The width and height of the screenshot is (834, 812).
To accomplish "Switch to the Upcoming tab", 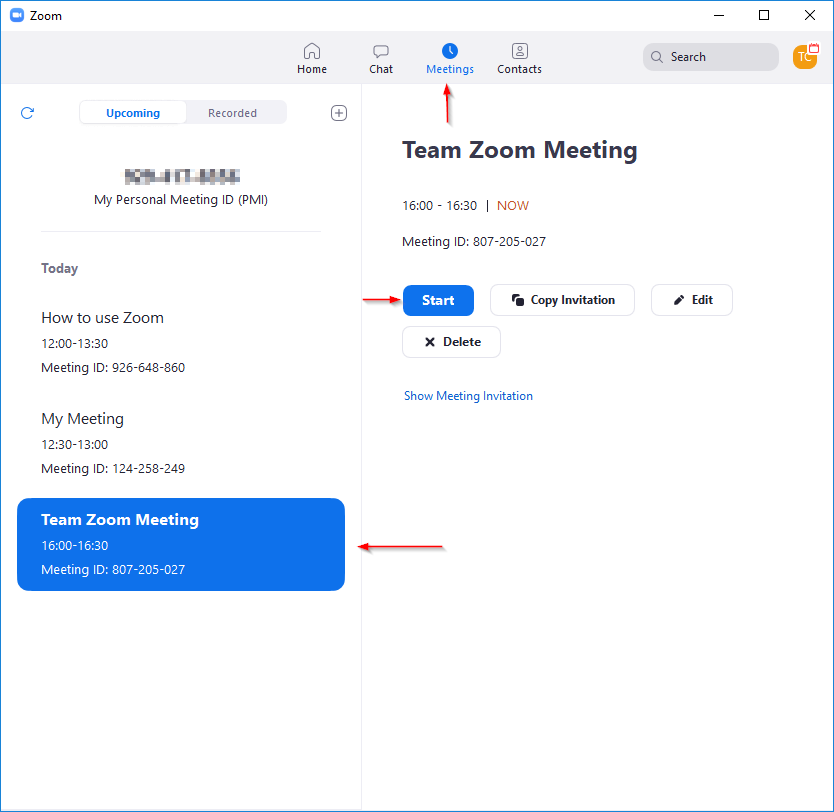I will pos(133,113).
